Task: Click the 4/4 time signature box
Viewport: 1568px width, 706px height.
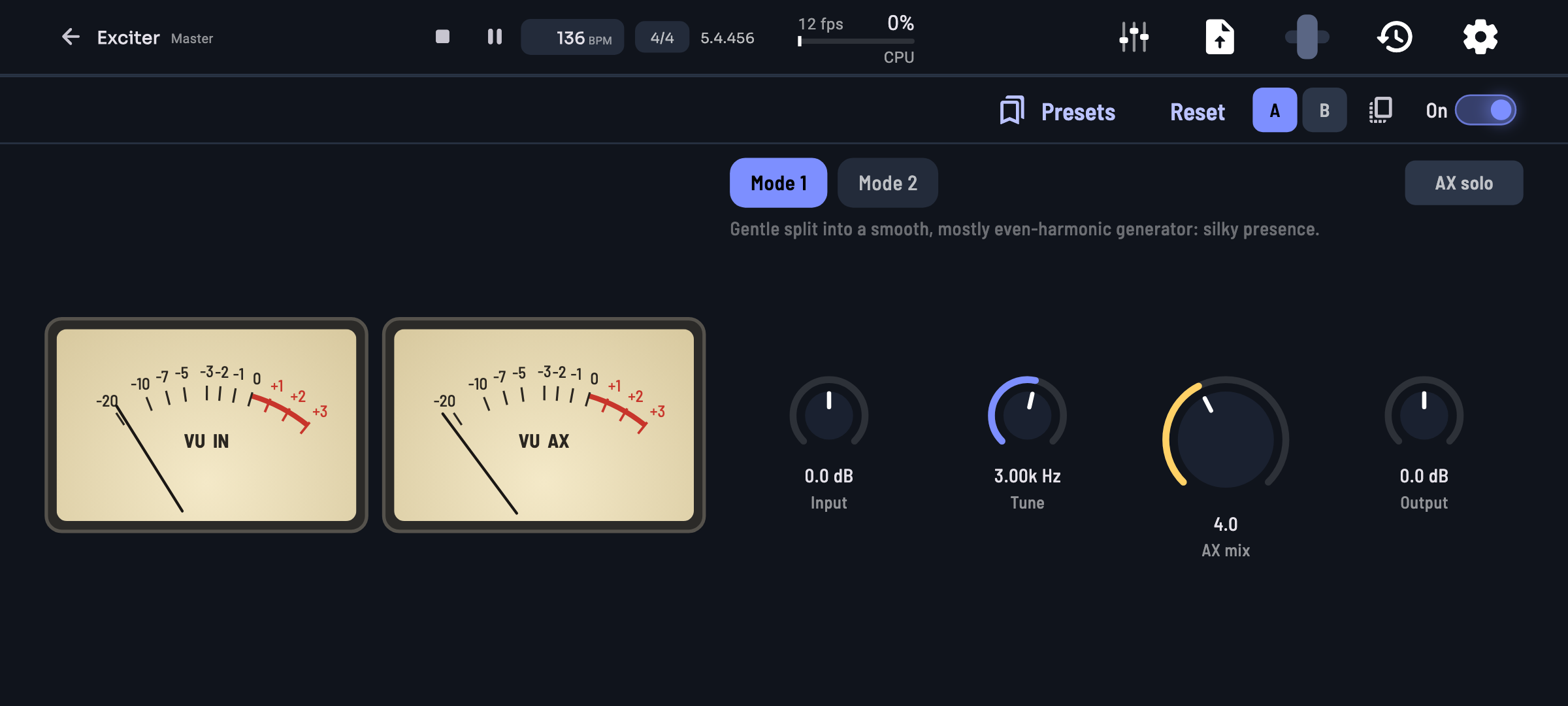Action: coord(662,37)
